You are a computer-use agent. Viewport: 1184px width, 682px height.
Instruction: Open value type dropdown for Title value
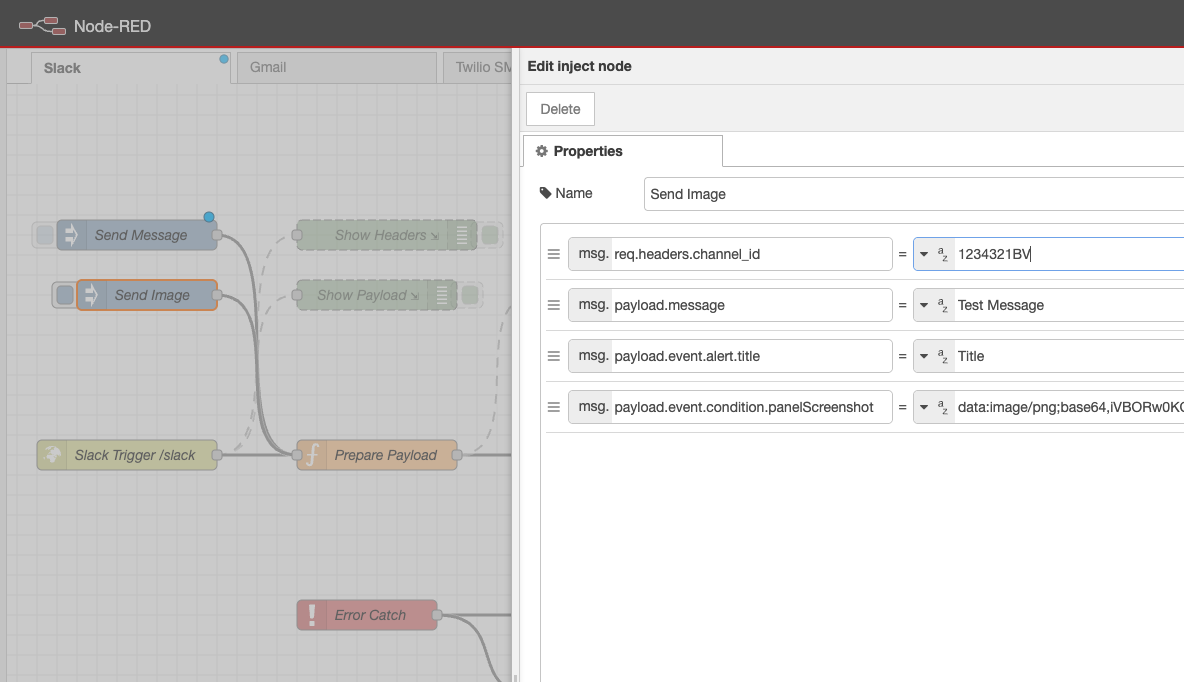[x=924, y=356]
